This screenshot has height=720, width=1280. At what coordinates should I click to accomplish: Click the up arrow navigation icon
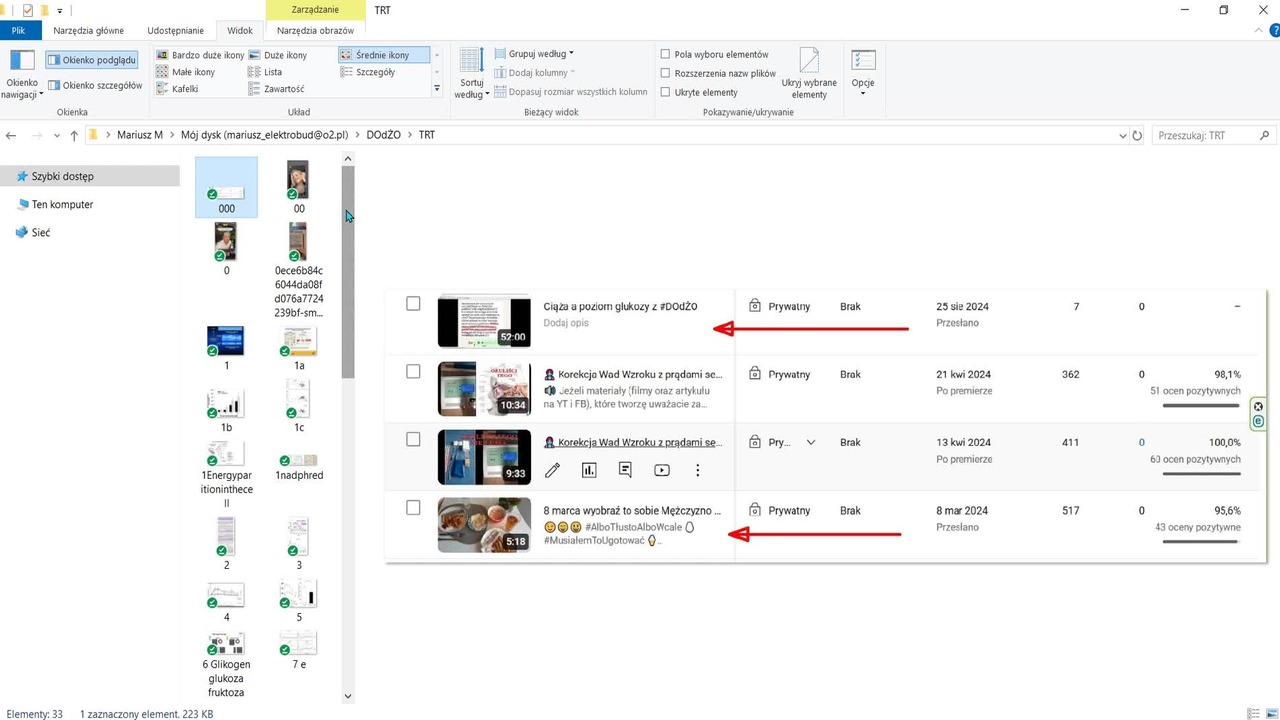[74, 135]
